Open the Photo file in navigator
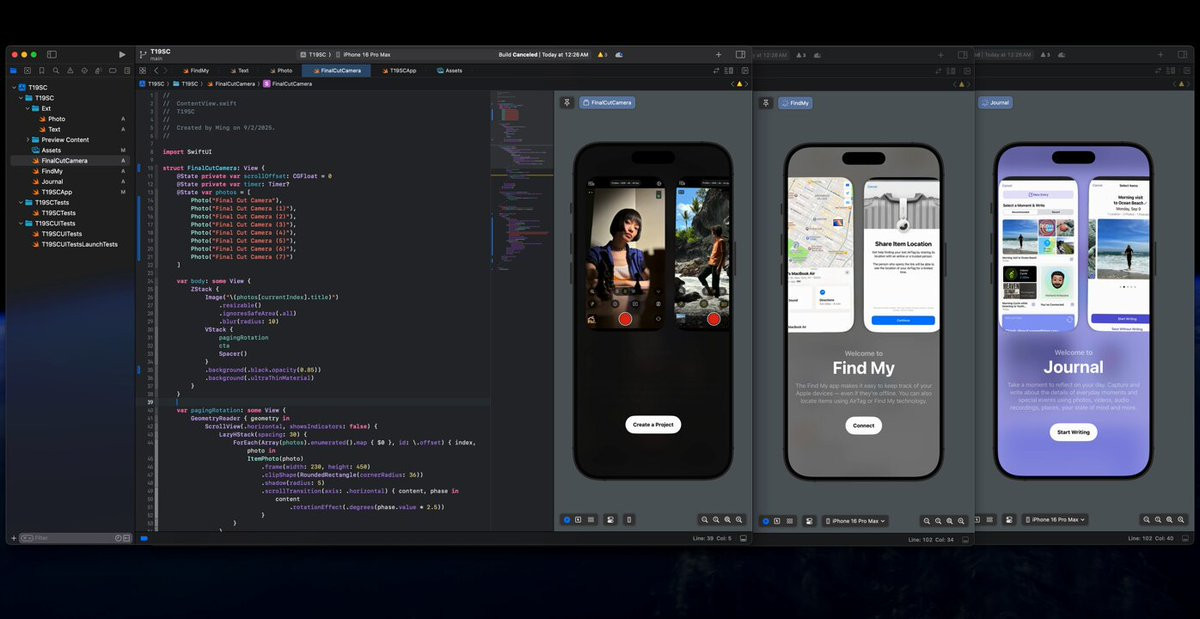This screenshot has width=1200, height=619. coord(56,119)
